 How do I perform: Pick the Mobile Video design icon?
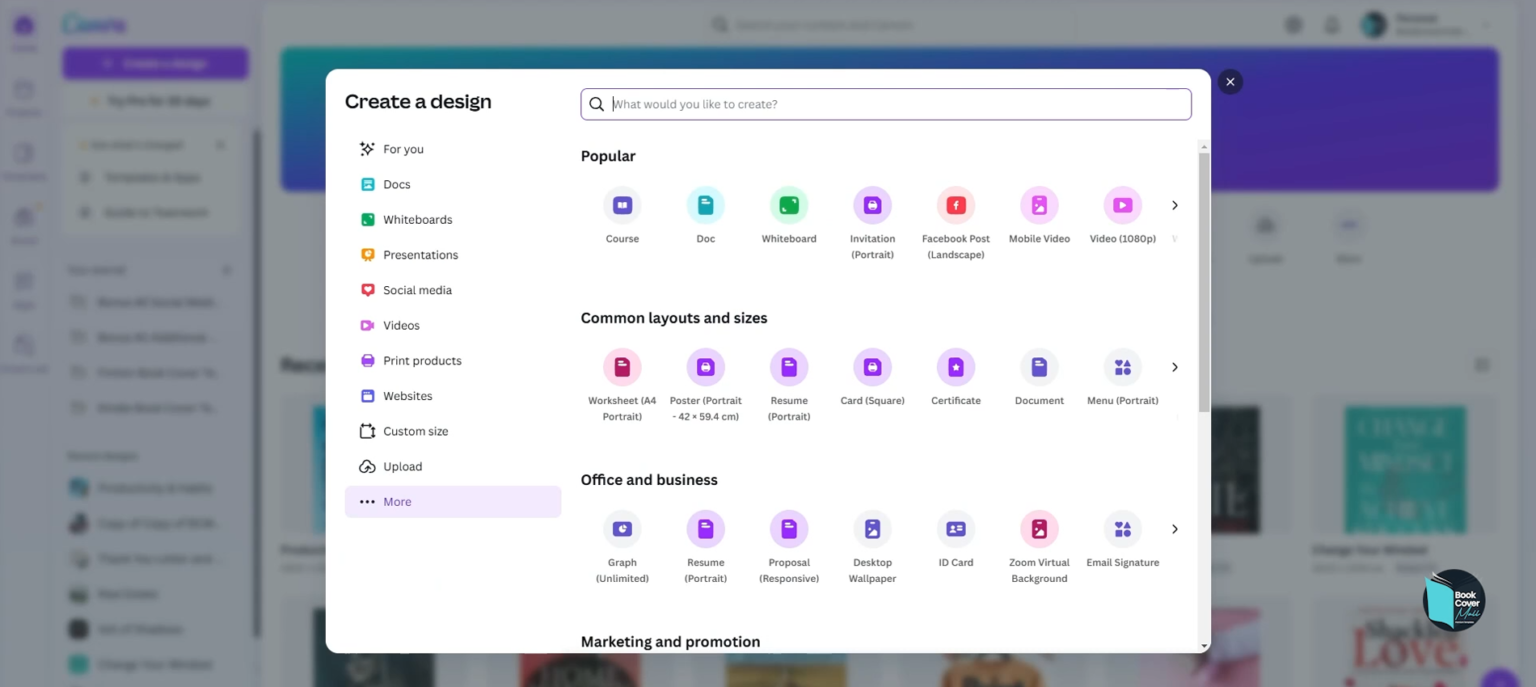(1039, 206)
